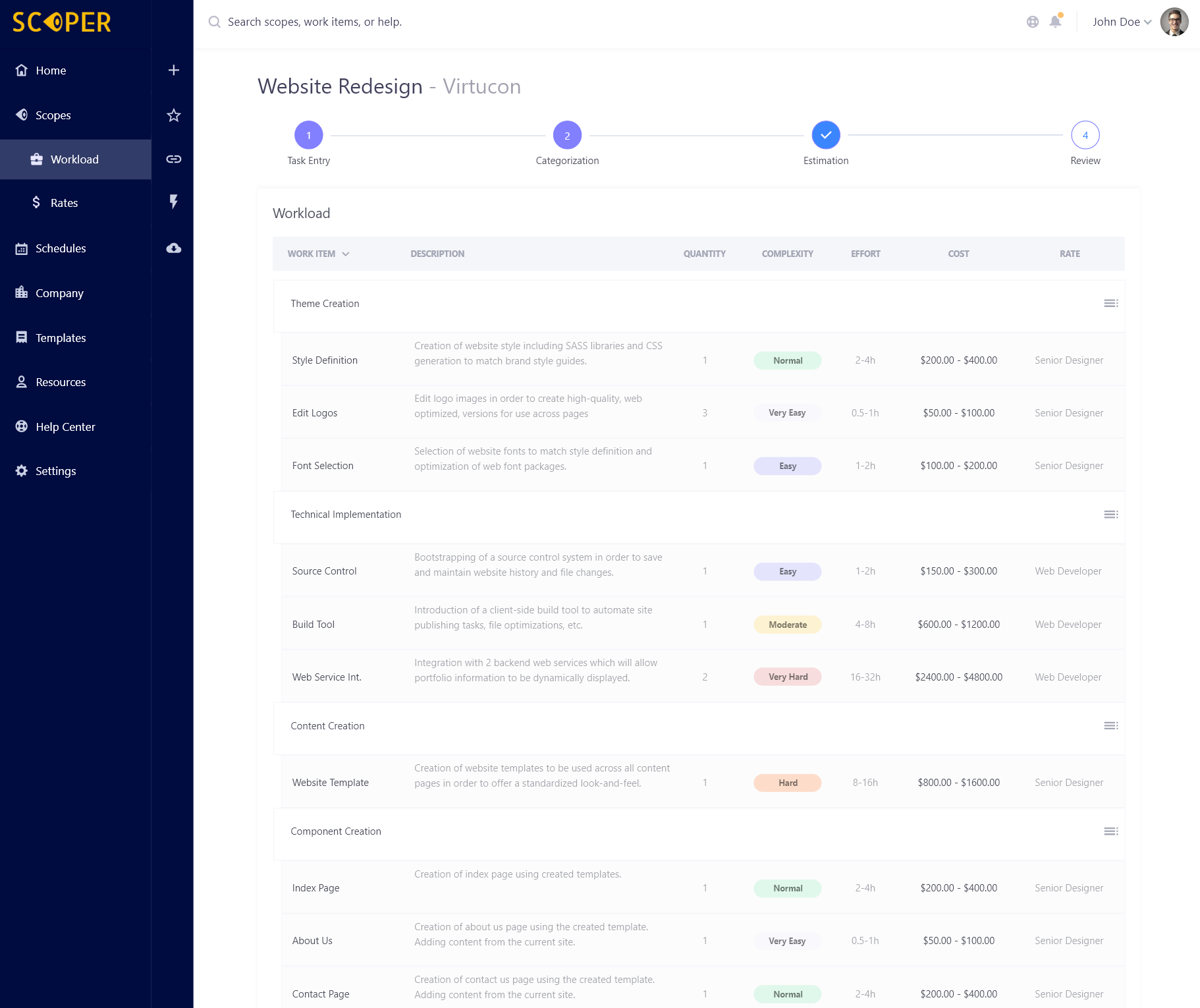Click the cloud download icon
Image resolution: width=1200 pixels, height=1008 pixels.
pyautogui.click(x=173, y=248)
